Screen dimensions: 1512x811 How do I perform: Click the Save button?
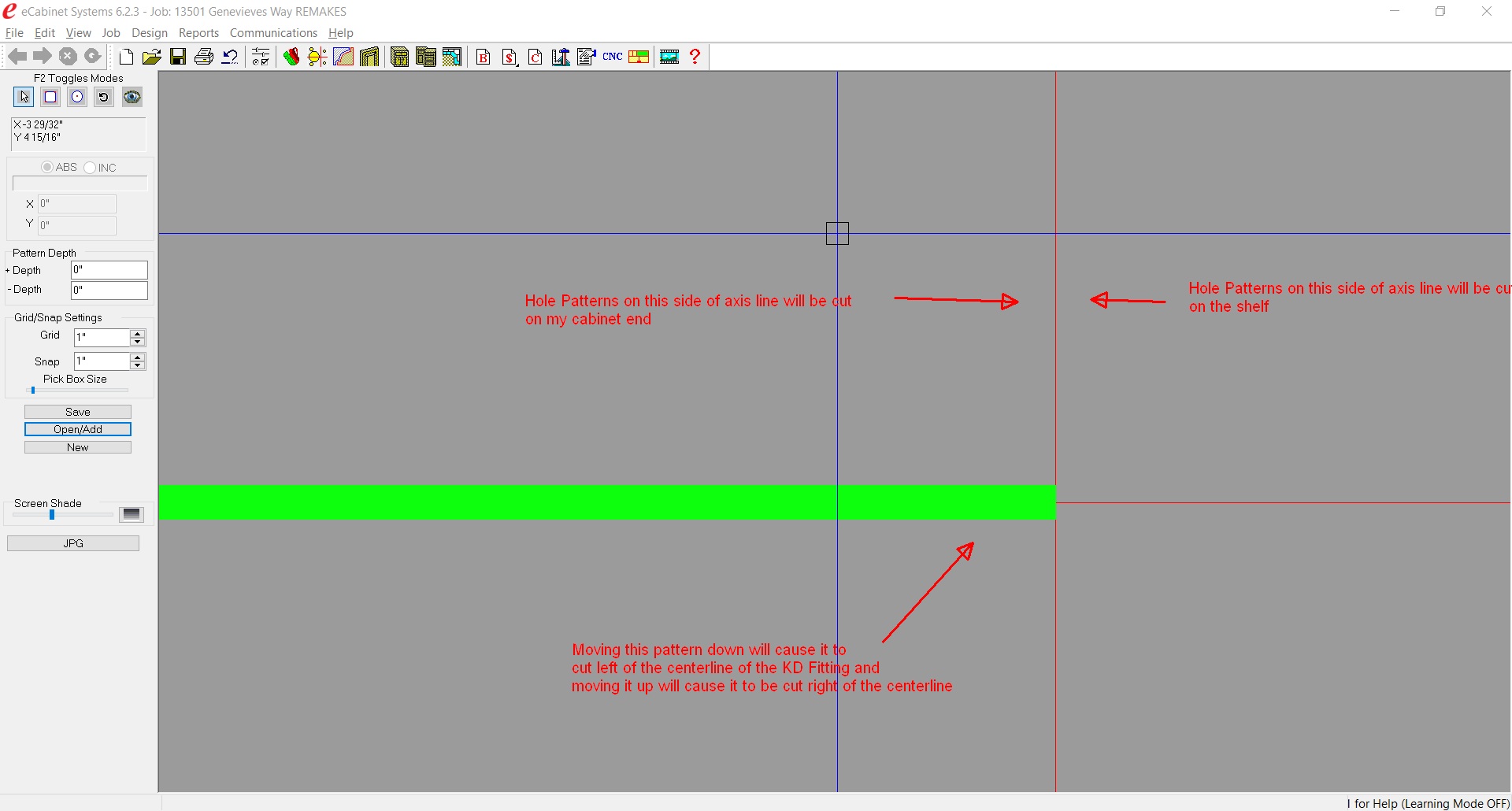(x=78, y=412)
